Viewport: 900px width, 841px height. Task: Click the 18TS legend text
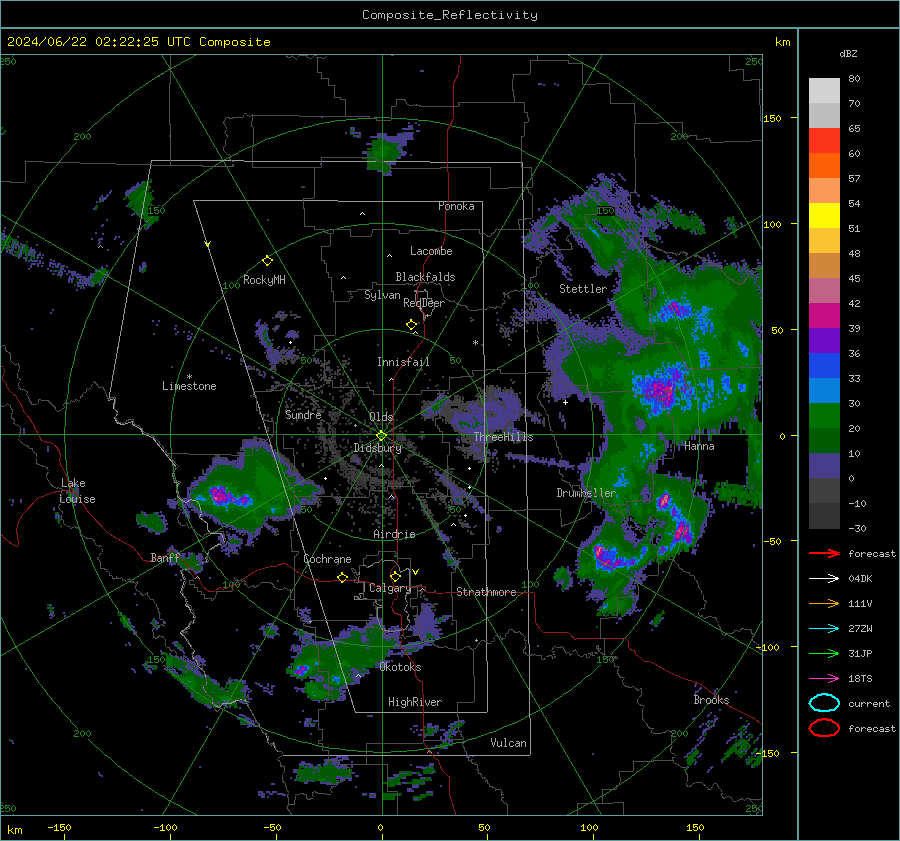tap(860, 679)
